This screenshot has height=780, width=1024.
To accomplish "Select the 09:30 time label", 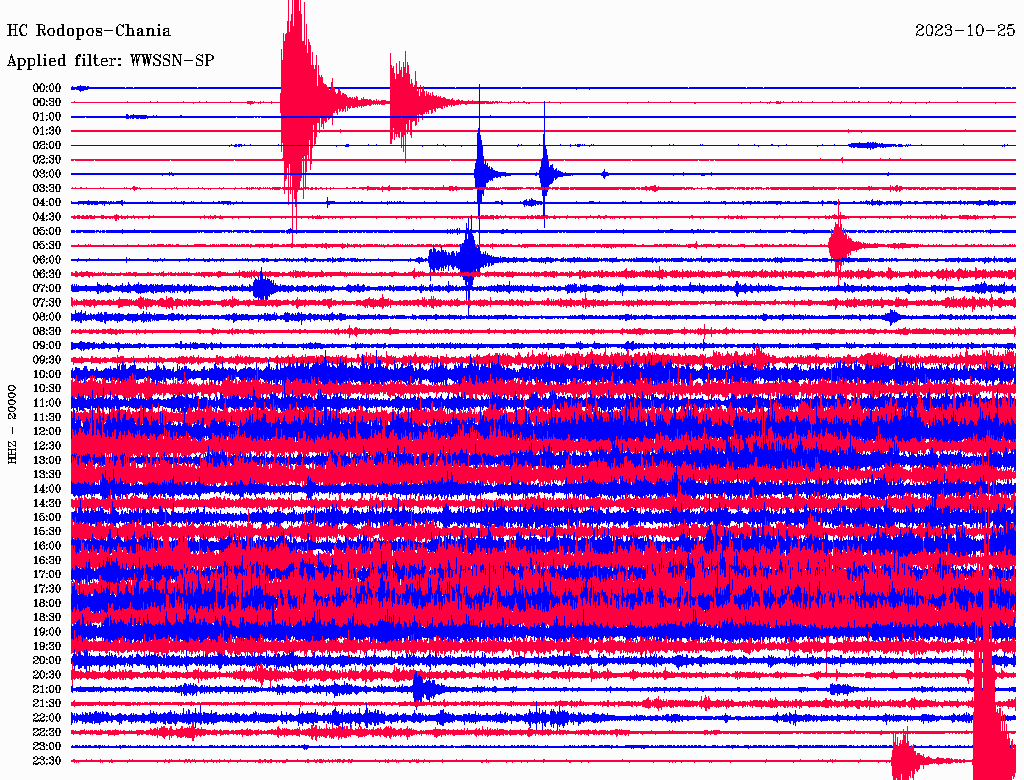I will tap(47, 360).
